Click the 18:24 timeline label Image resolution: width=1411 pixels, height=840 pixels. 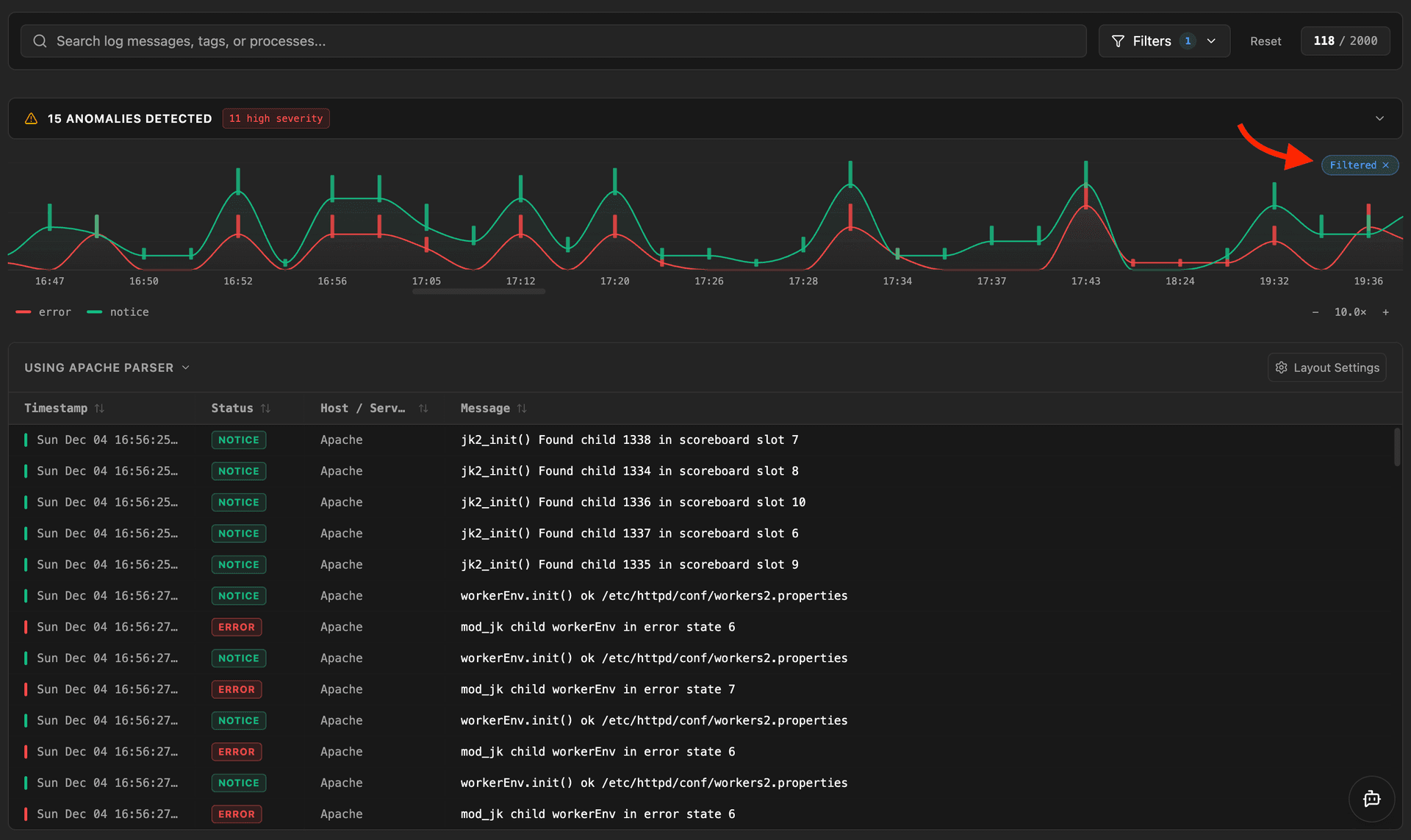point(1180,281)
